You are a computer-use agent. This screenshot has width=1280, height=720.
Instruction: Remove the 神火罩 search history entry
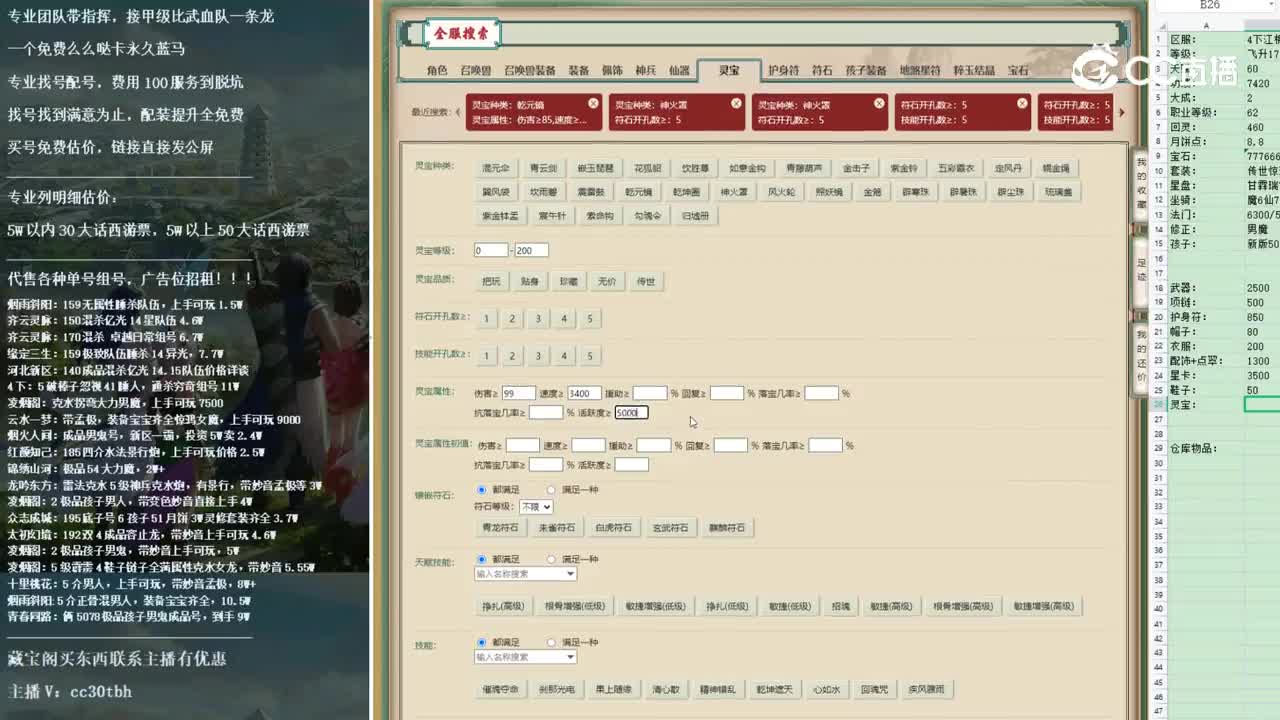coord(735,102)
